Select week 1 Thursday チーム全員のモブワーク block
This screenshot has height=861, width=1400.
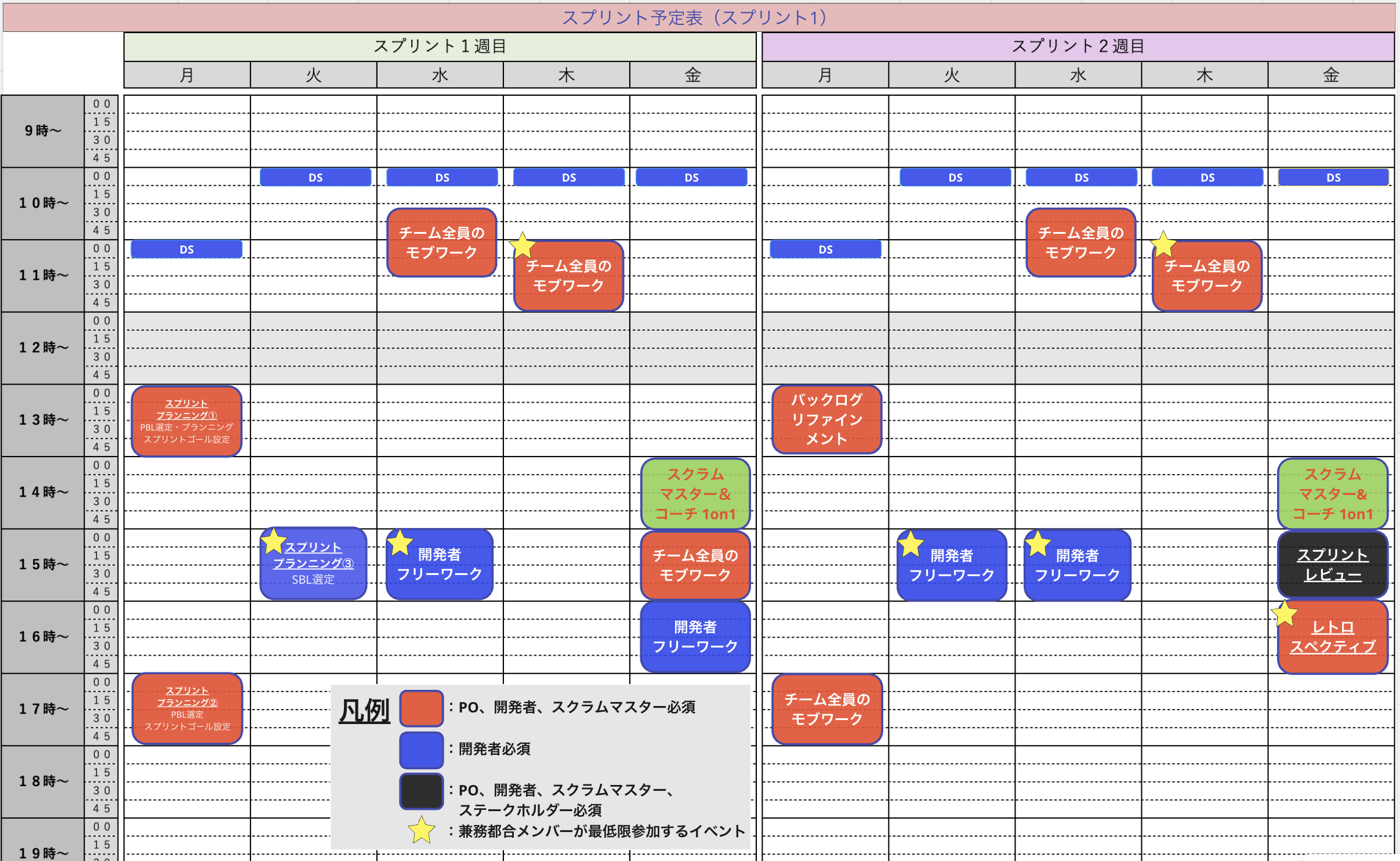coord(569,276)
